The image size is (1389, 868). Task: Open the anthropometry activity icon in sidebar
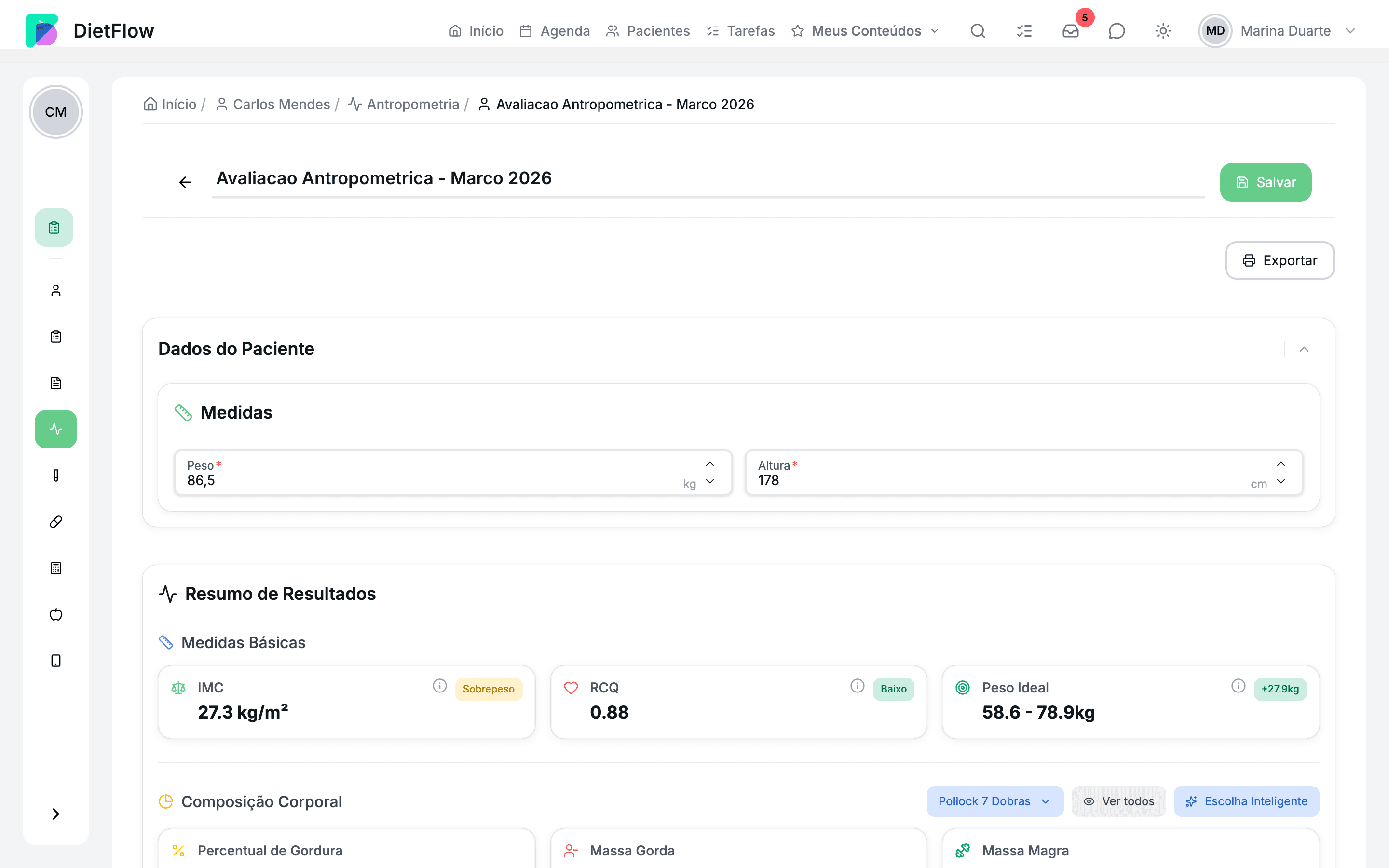55,429
